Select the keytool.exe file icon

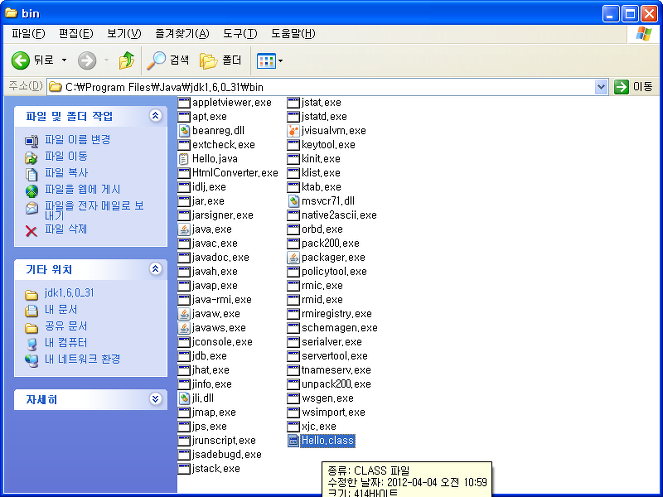[x=293, y=145]
